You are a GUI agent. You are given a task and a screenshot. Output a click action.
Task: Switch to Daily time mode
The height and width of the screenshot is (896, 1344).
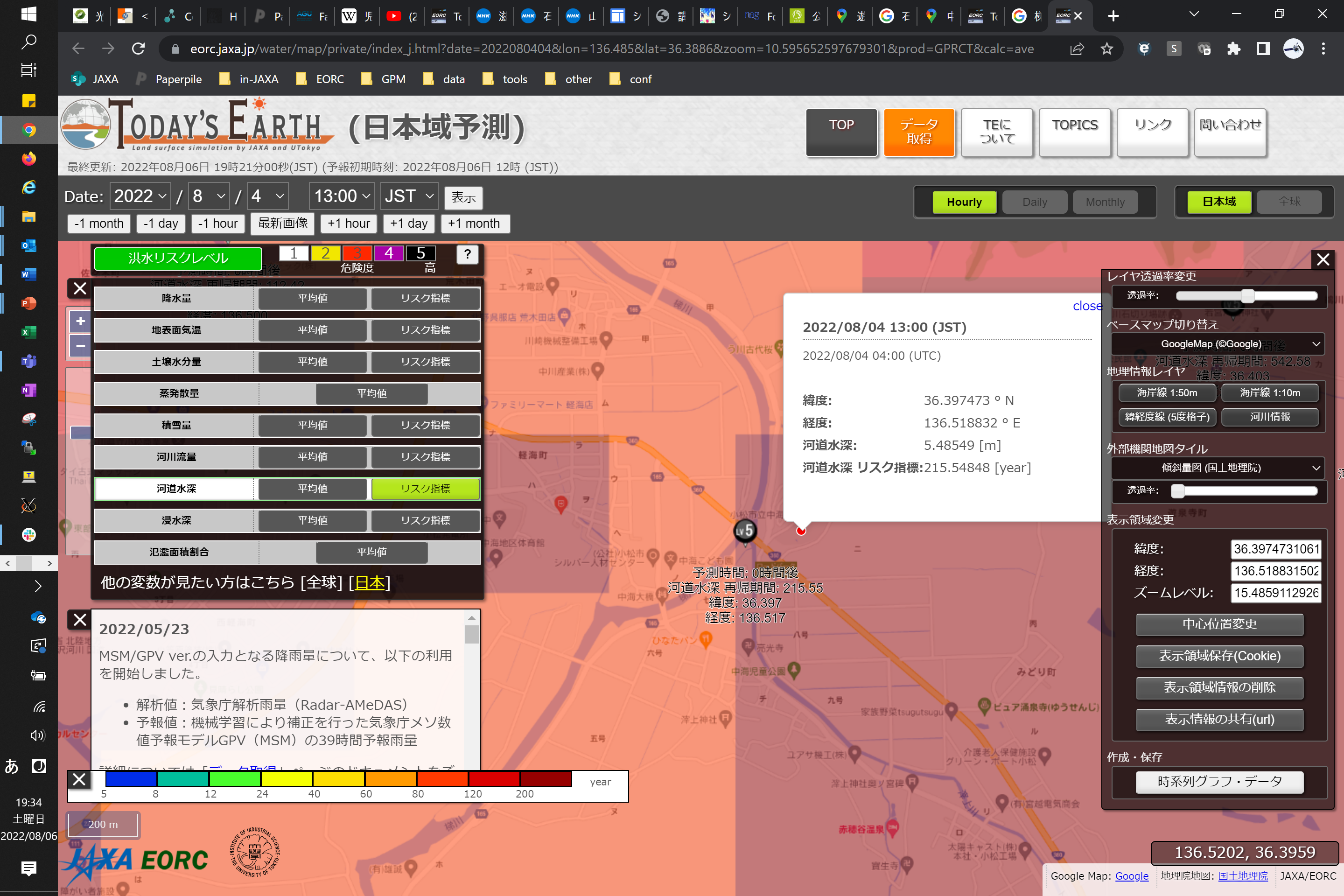(x=1034, y=202)
